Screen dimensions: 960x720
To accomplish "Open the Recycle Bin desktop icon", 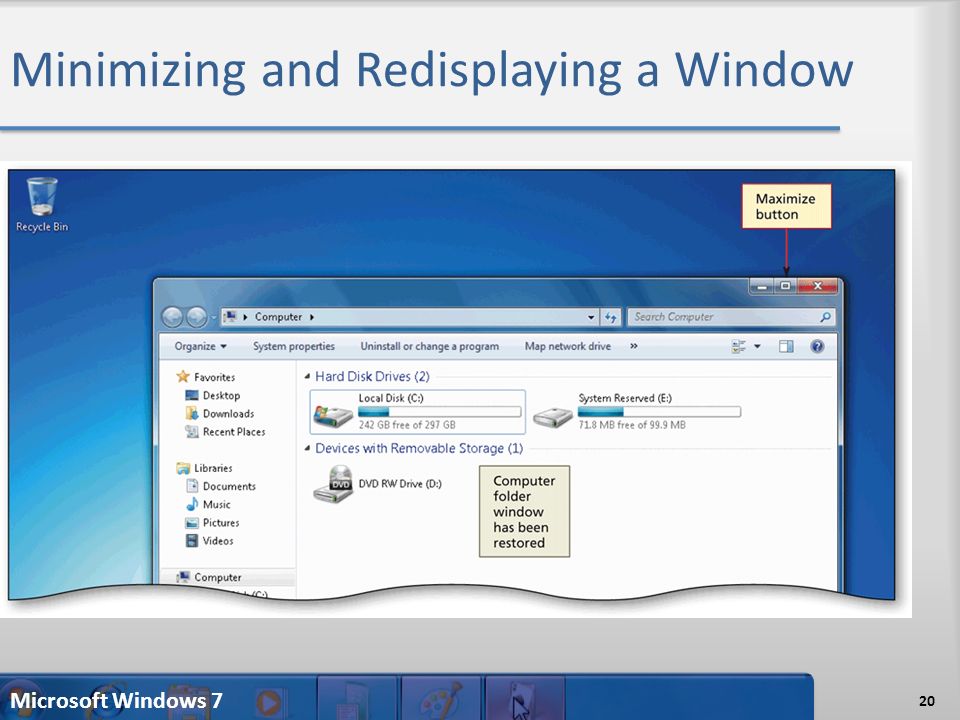I will pos(42,204).
